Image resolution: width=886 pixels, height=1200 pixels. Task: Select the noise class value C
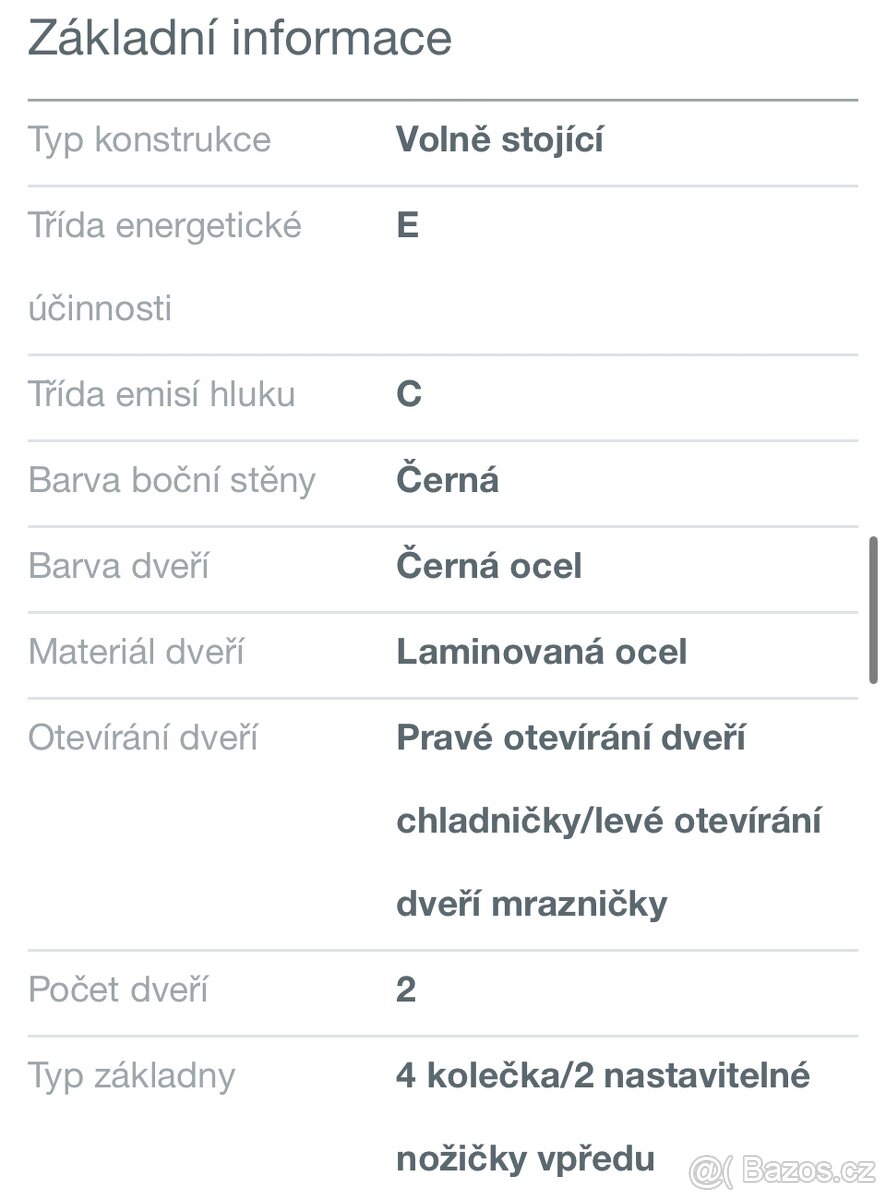[408, 394]
